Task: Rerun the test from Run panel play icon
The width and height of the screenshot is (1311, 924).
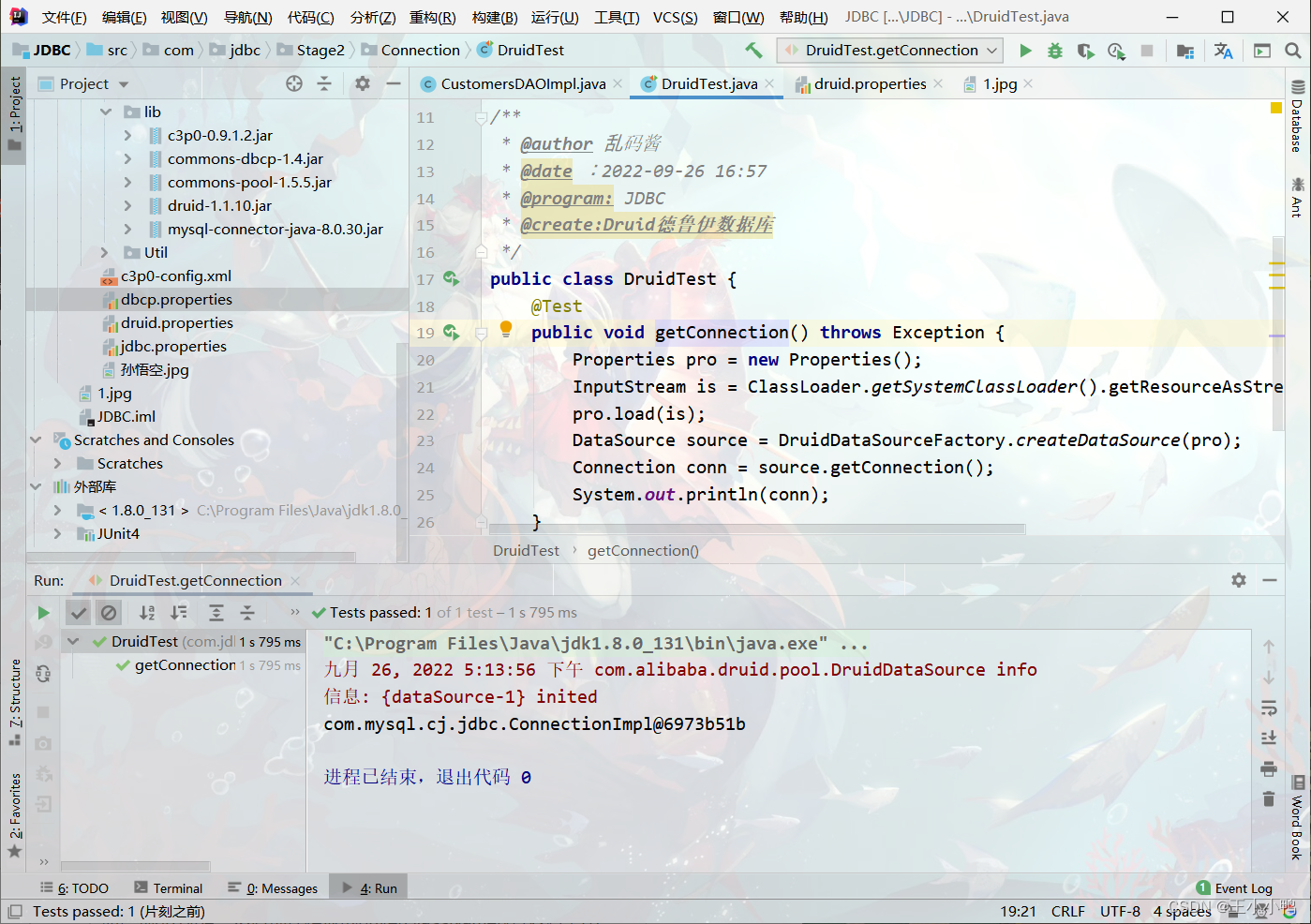Action: coord(43,613)
